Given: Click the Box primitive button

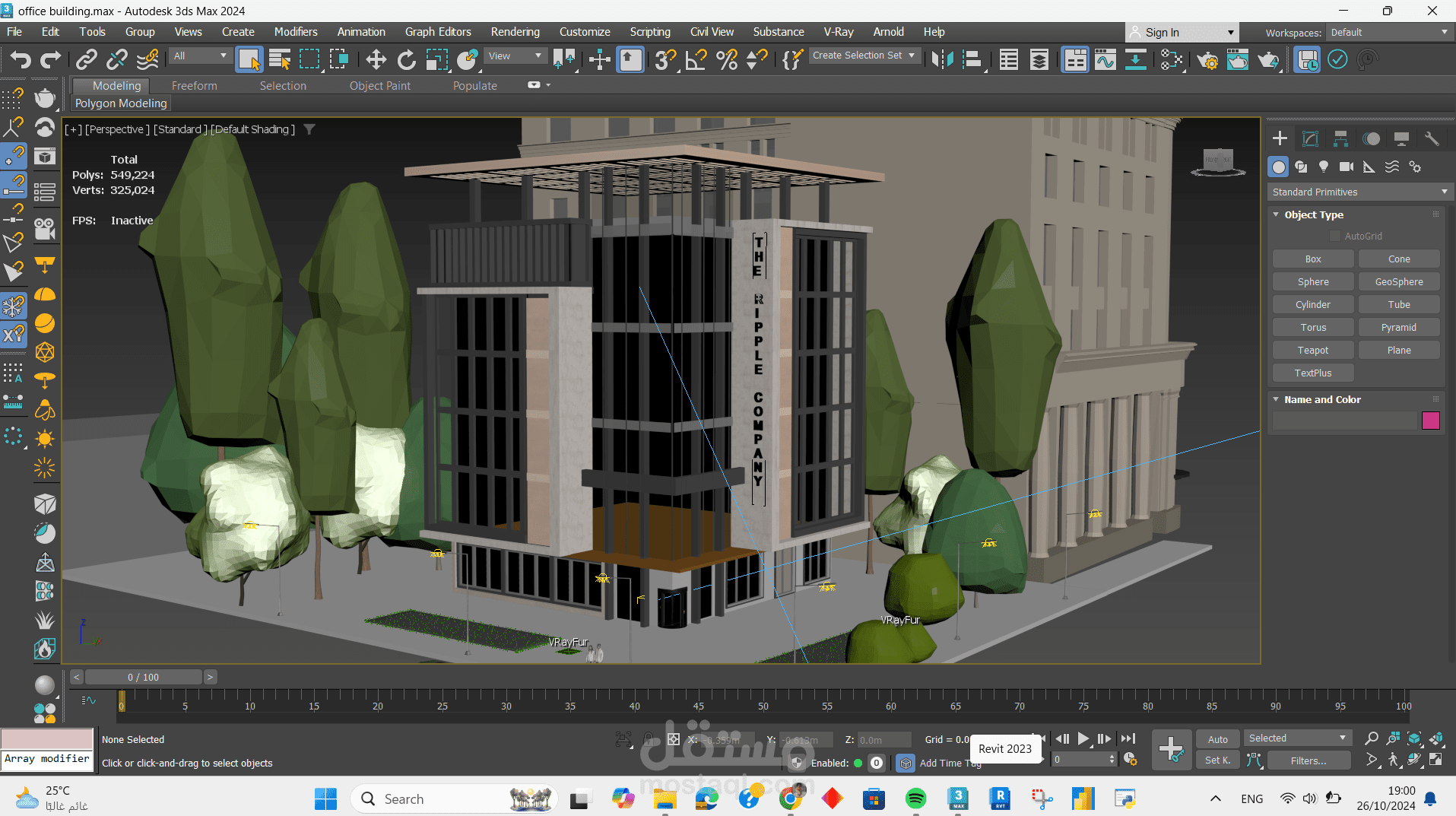Looking at the screenshot, I should pyautogui.click(x=1313, y=259).
